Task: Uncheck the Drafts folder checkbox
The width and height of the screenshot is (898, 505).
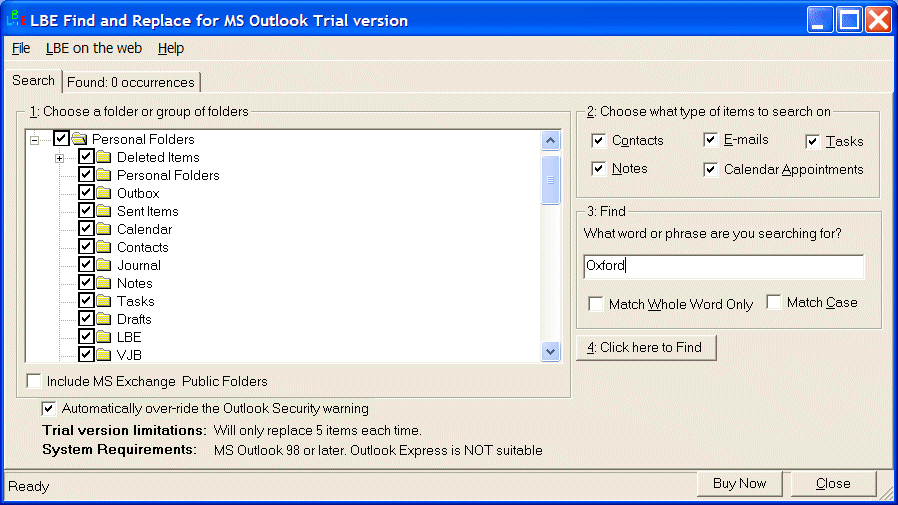Action: [x=86, y=318]
